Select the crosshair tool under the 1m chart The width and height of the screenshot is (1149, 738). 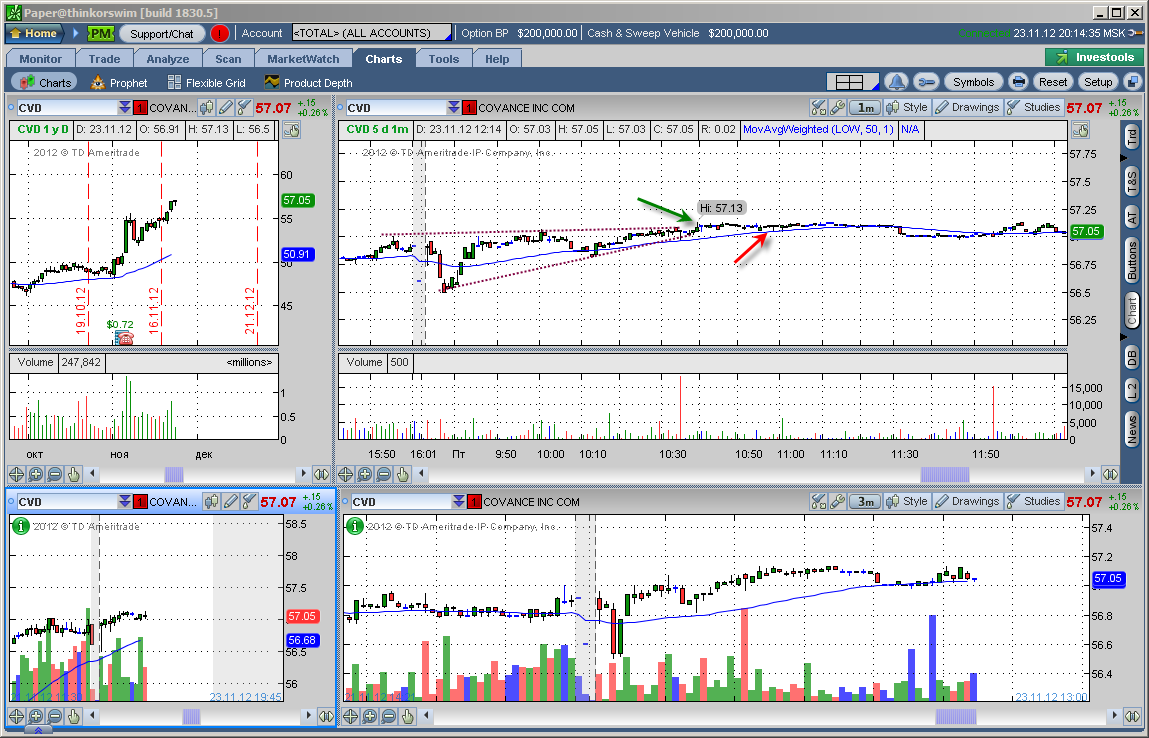click(x=345, y=474)
